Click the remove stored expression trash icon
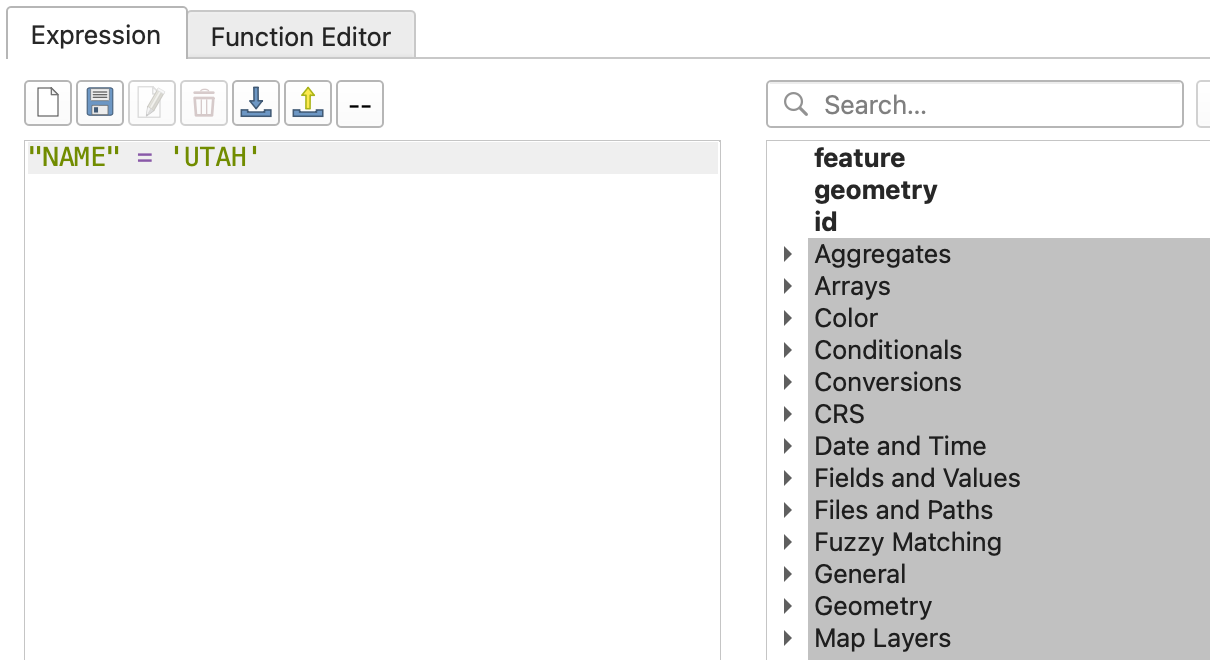This screenshot has width=1210, height=660. (204, 103)
